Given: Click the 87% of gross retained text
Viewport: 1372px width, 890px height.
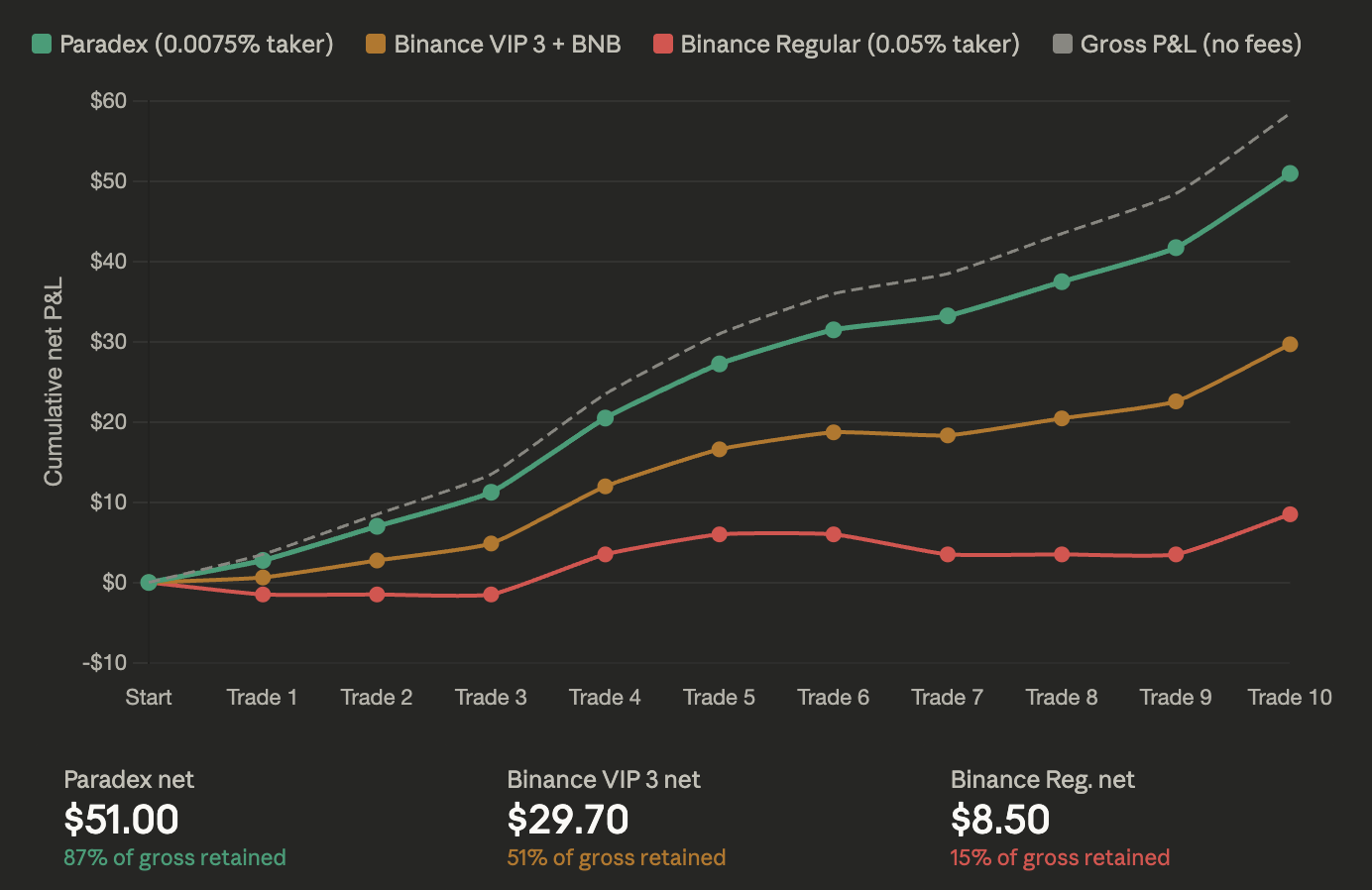Looking at the screenshot, I should pos(174,858).
